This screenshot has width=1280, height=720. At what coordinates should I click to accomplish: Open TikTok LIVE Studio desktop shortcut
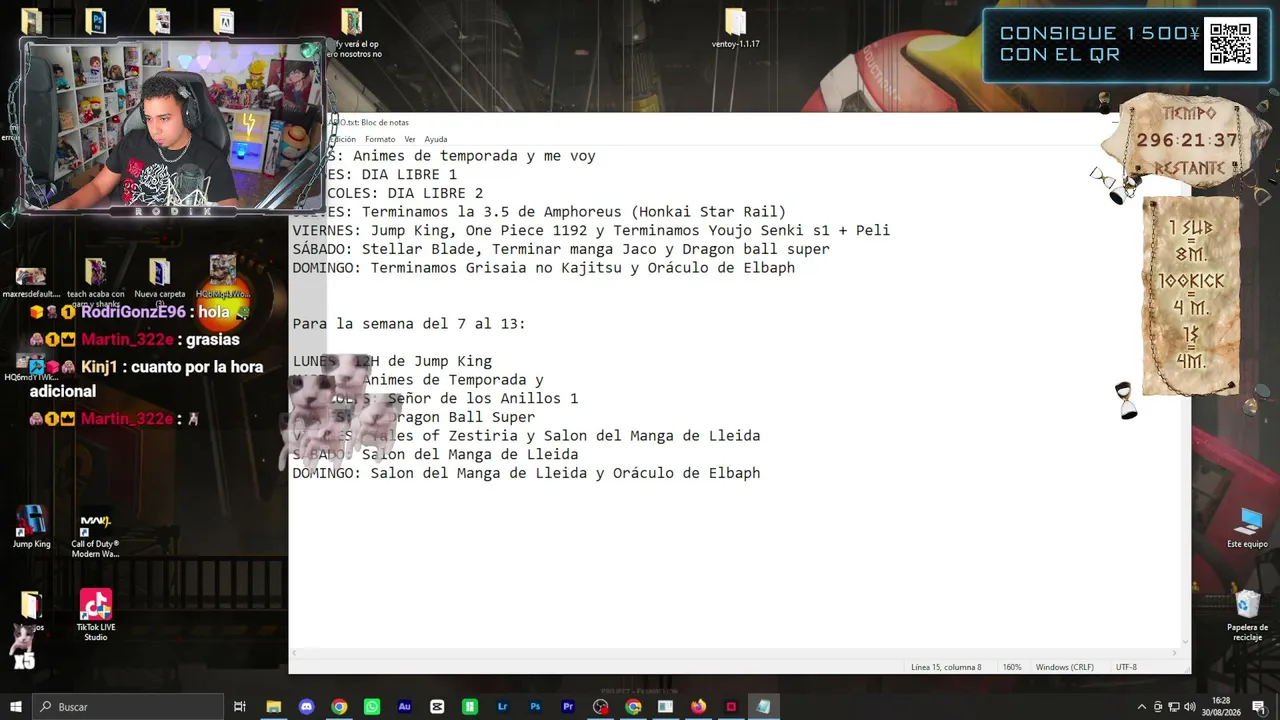pos(95,615)
